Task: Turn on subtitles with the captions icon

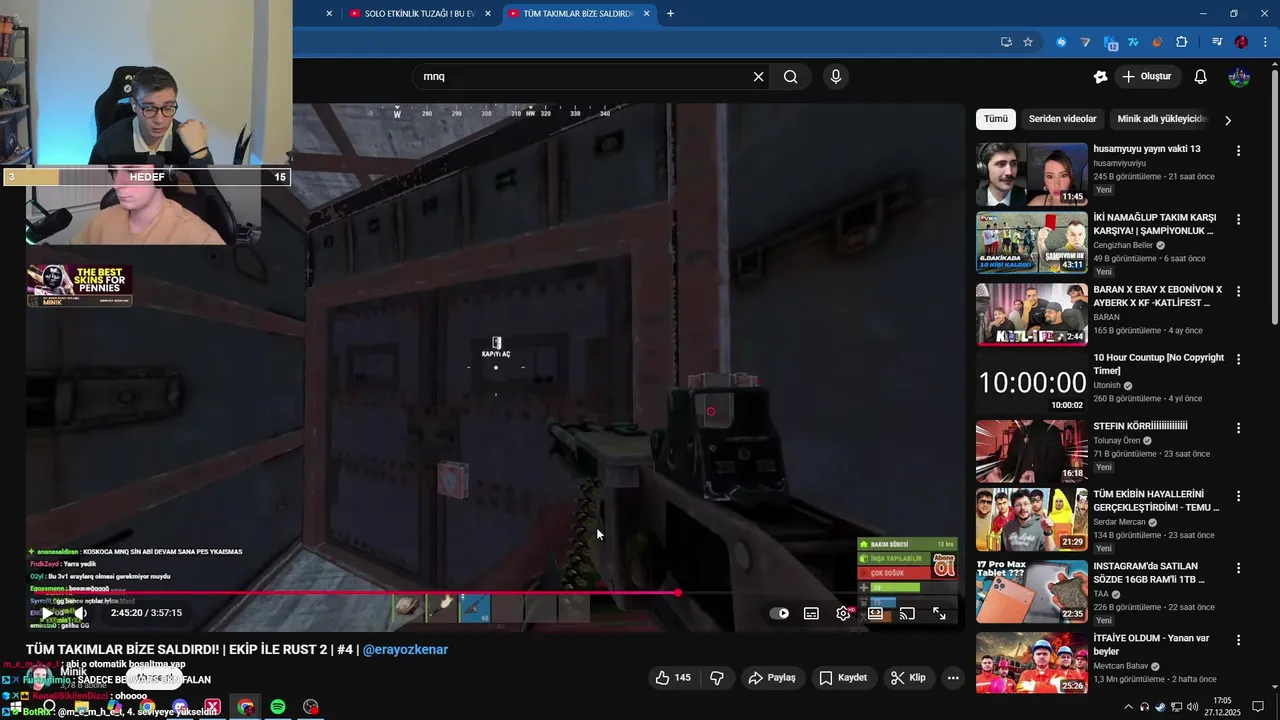Action: (x=812, y=613)
